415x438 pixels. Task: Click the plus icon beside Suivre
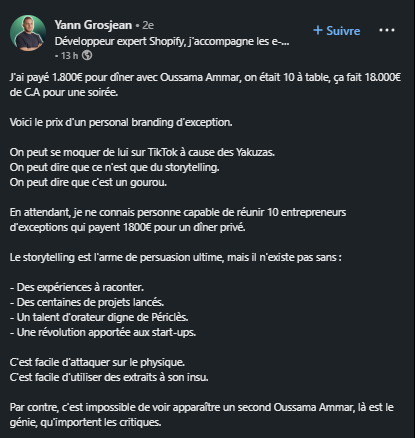click(318, 30)
